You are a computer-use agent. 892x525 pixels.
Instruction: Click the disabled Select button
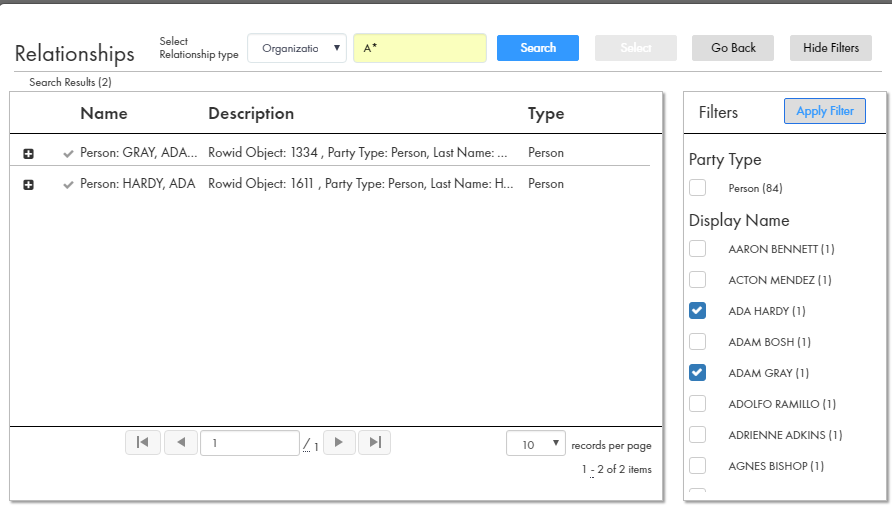click(636, 48)
